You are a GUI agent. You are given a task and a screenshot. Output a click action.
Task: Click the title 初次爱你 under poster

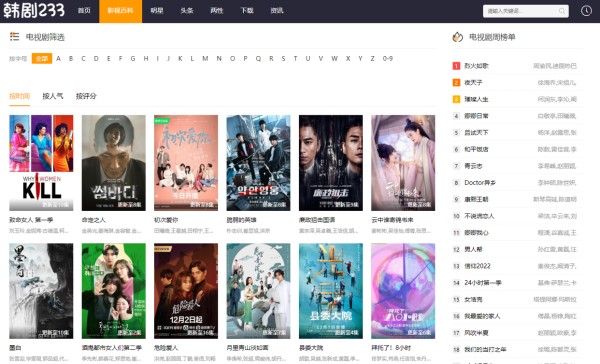166,220
